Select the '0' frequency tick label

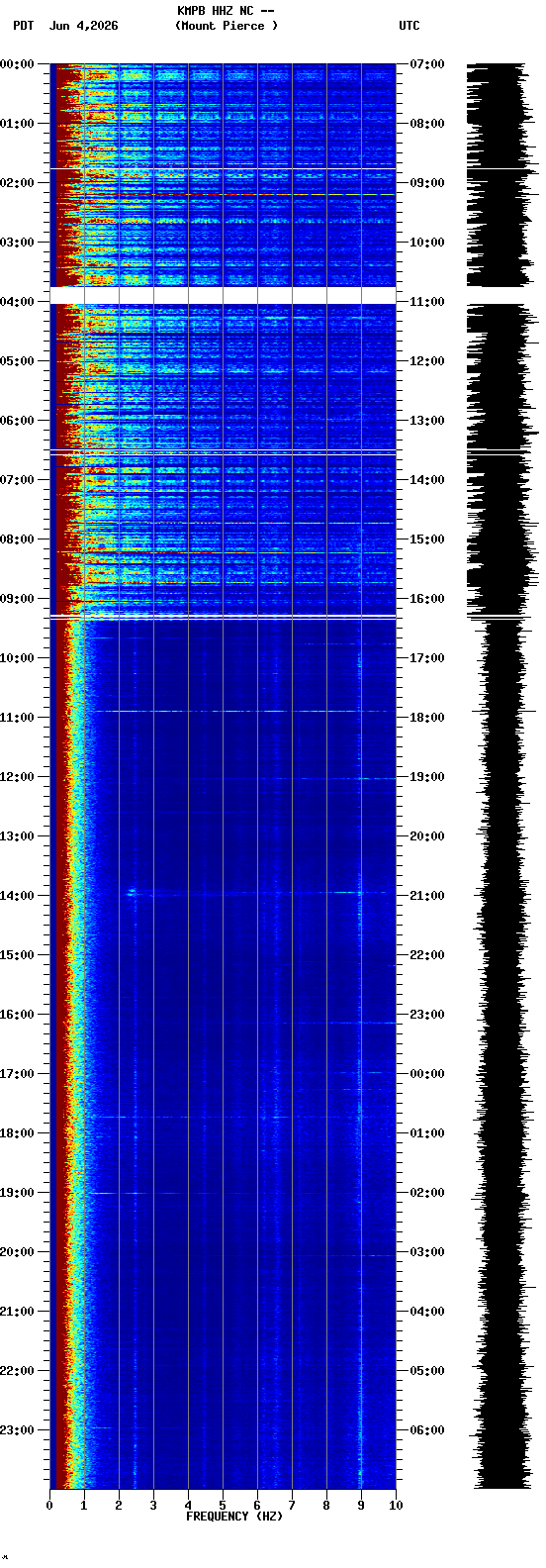tap(49, 1506)
